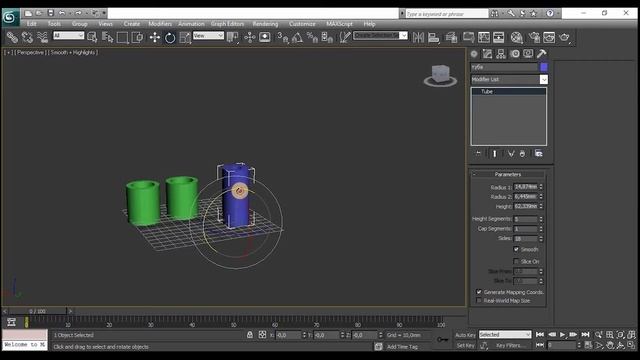Click the Align tool icon
The height and width of the screenshot is (360, 640).
433,38
